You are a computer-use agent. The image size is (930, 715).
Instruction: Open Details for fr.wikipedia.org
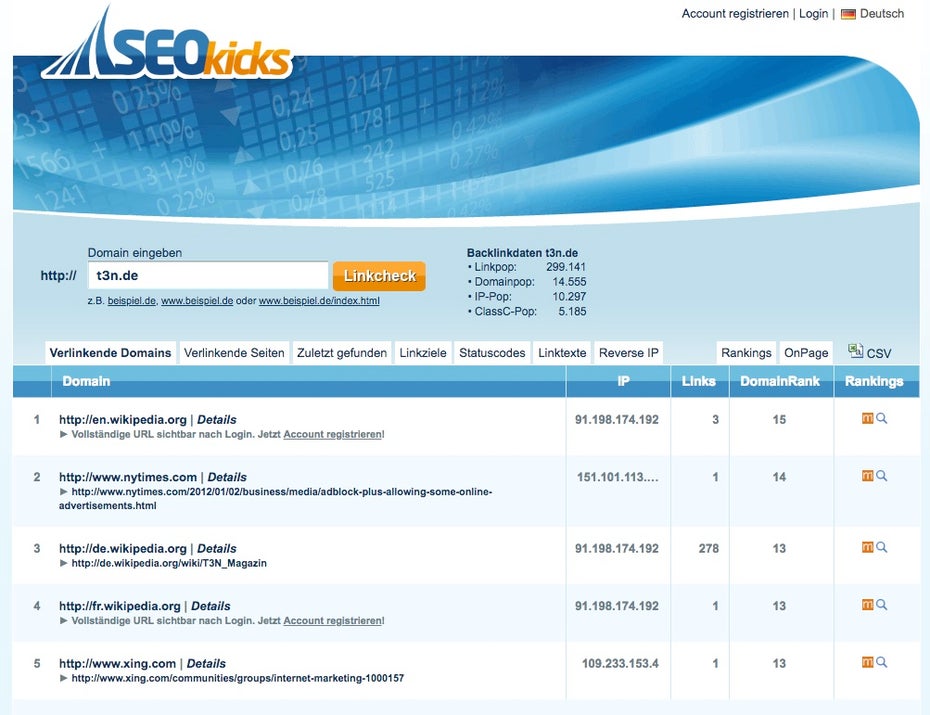(211, 606)
